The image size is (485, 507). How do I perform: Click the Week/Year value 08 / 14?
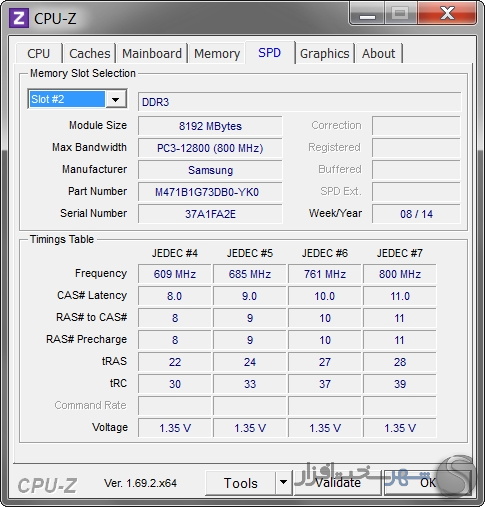[416, 214]
